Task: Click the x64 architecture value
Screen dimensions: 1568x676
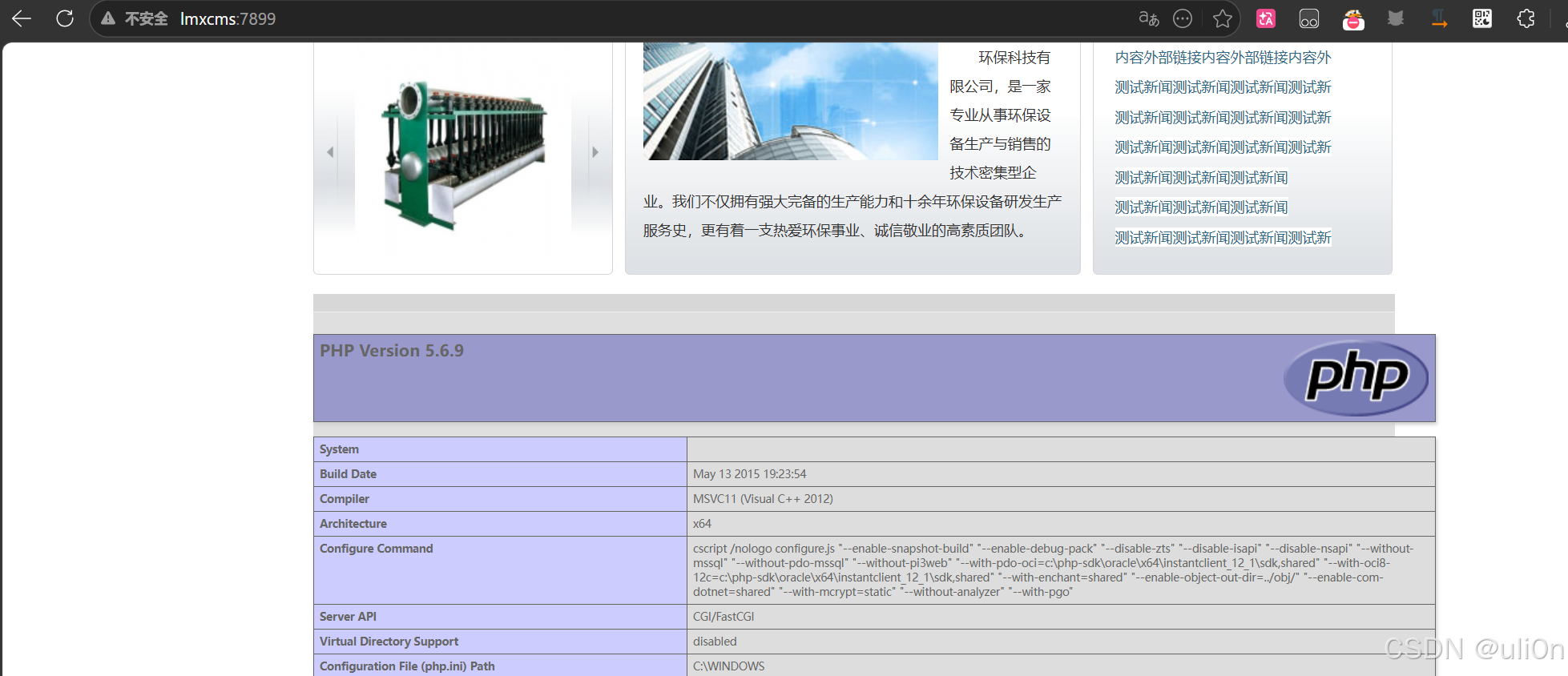Action: pos(702,524)
